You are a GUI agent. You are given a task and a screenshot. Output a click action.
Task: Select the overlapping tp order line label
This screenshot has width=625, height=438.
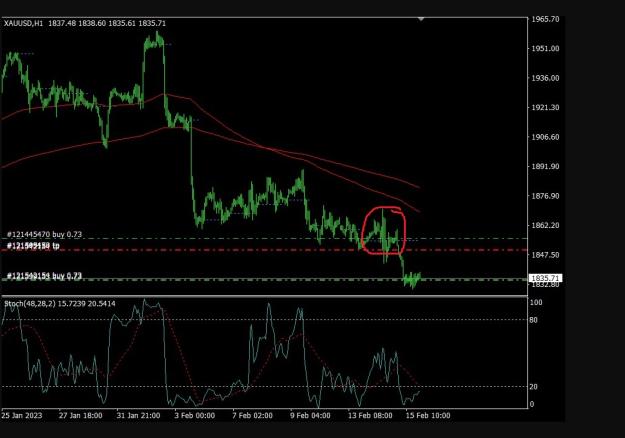33,246
